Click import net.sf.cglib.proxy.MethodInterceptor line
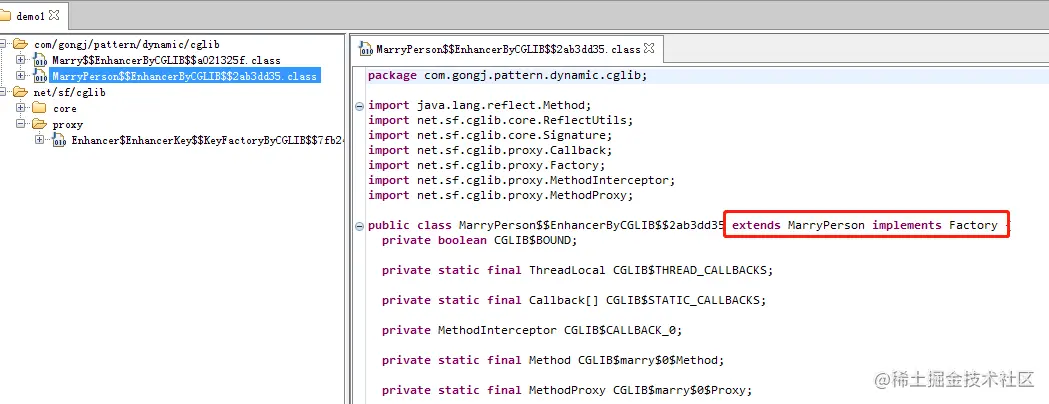1049x404 pixels. click(522, 180)
